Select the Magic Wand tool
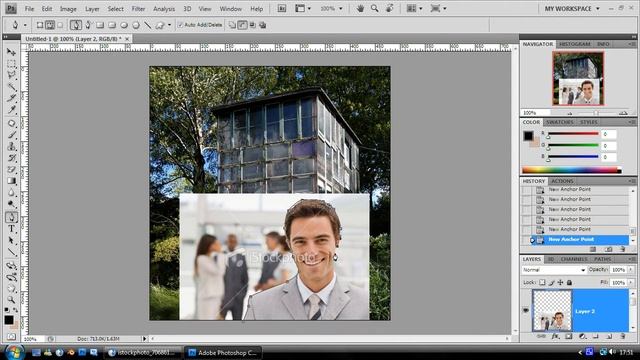Viewport: 640px width, 360px height. (x=11, y=87)
